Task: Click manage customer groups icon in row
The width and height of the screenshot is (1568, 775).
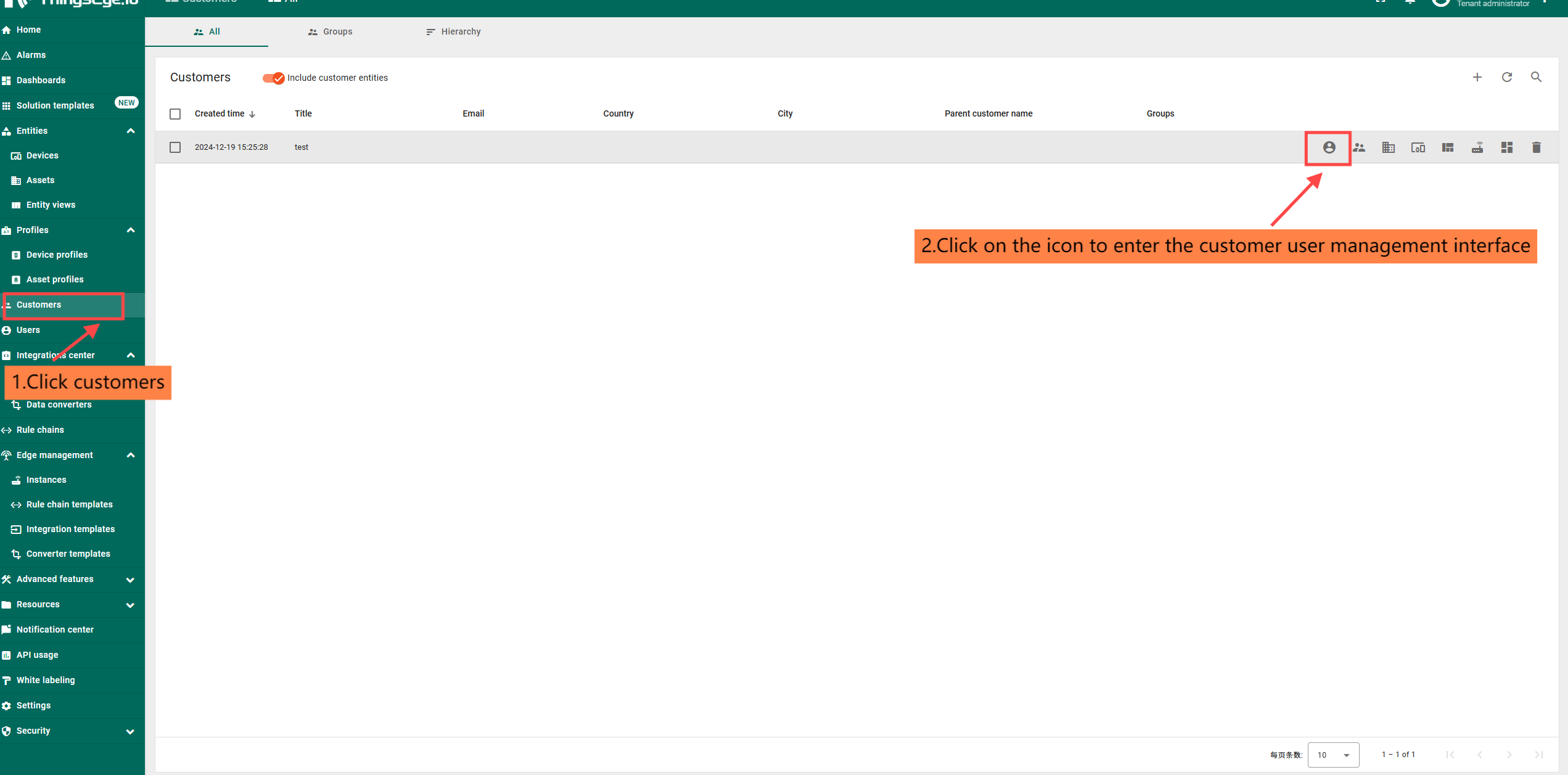Action: pos(1359,147)
